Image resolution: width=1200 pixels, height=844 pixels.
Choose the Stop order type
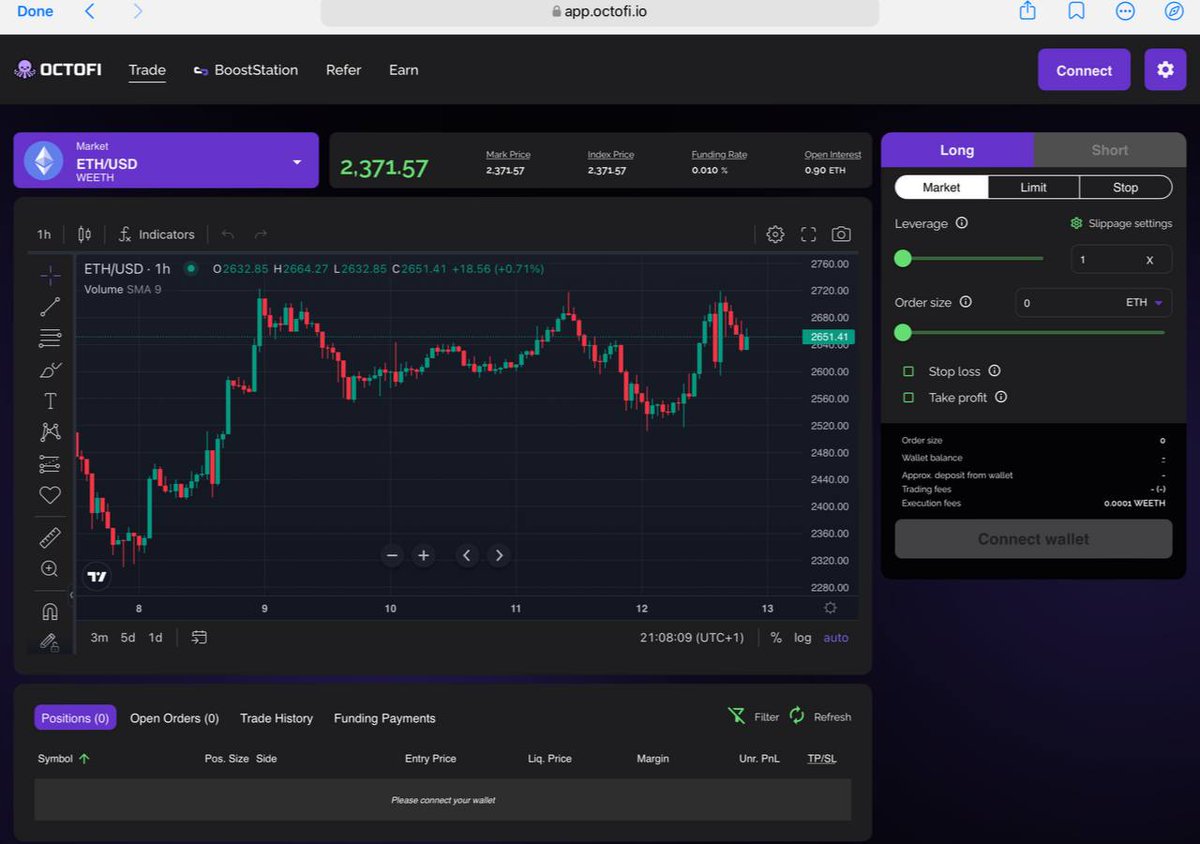click(1125, 187)
